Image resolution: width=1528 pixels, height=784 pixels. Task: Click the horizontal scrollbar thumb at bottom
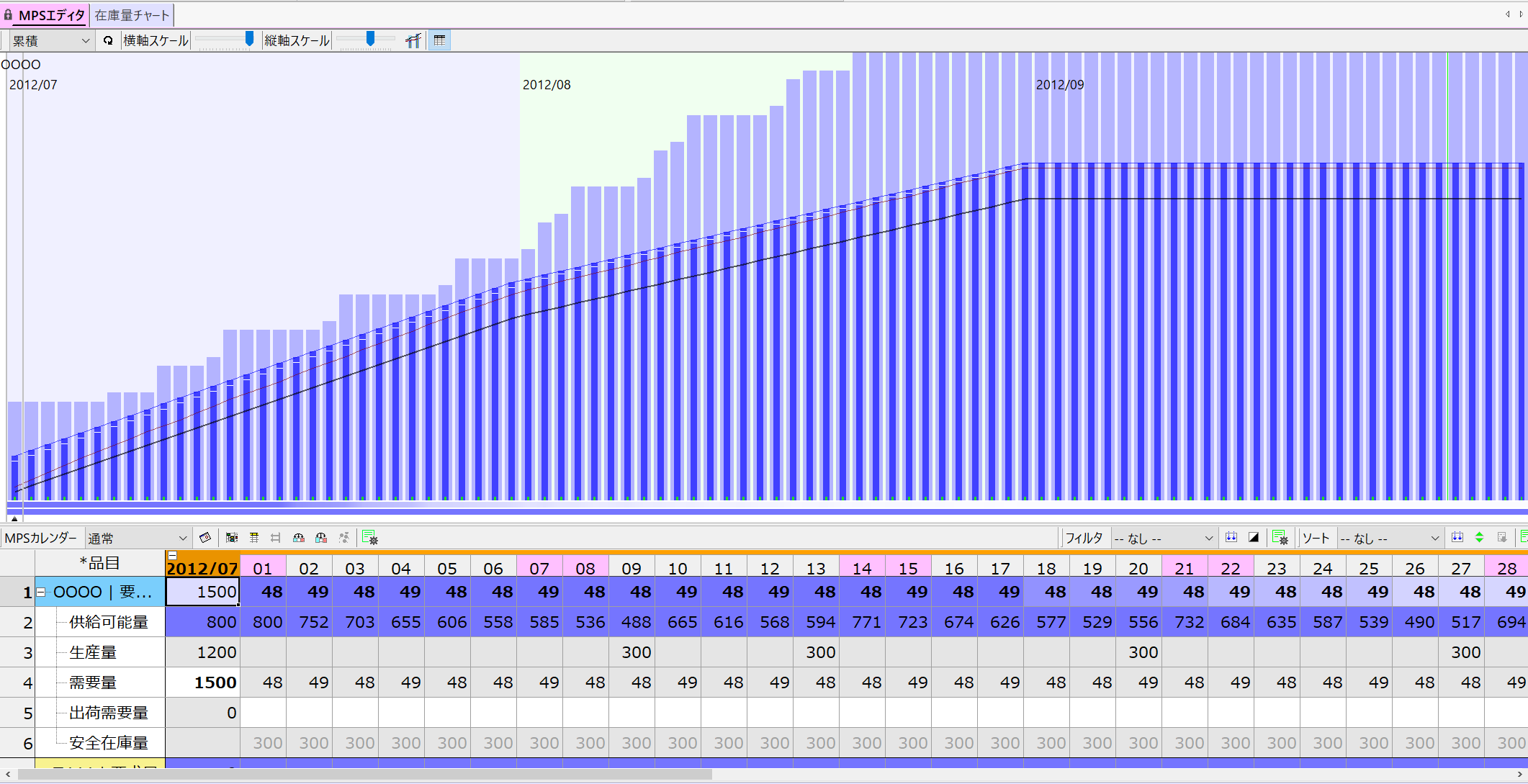tap(364, 775)
